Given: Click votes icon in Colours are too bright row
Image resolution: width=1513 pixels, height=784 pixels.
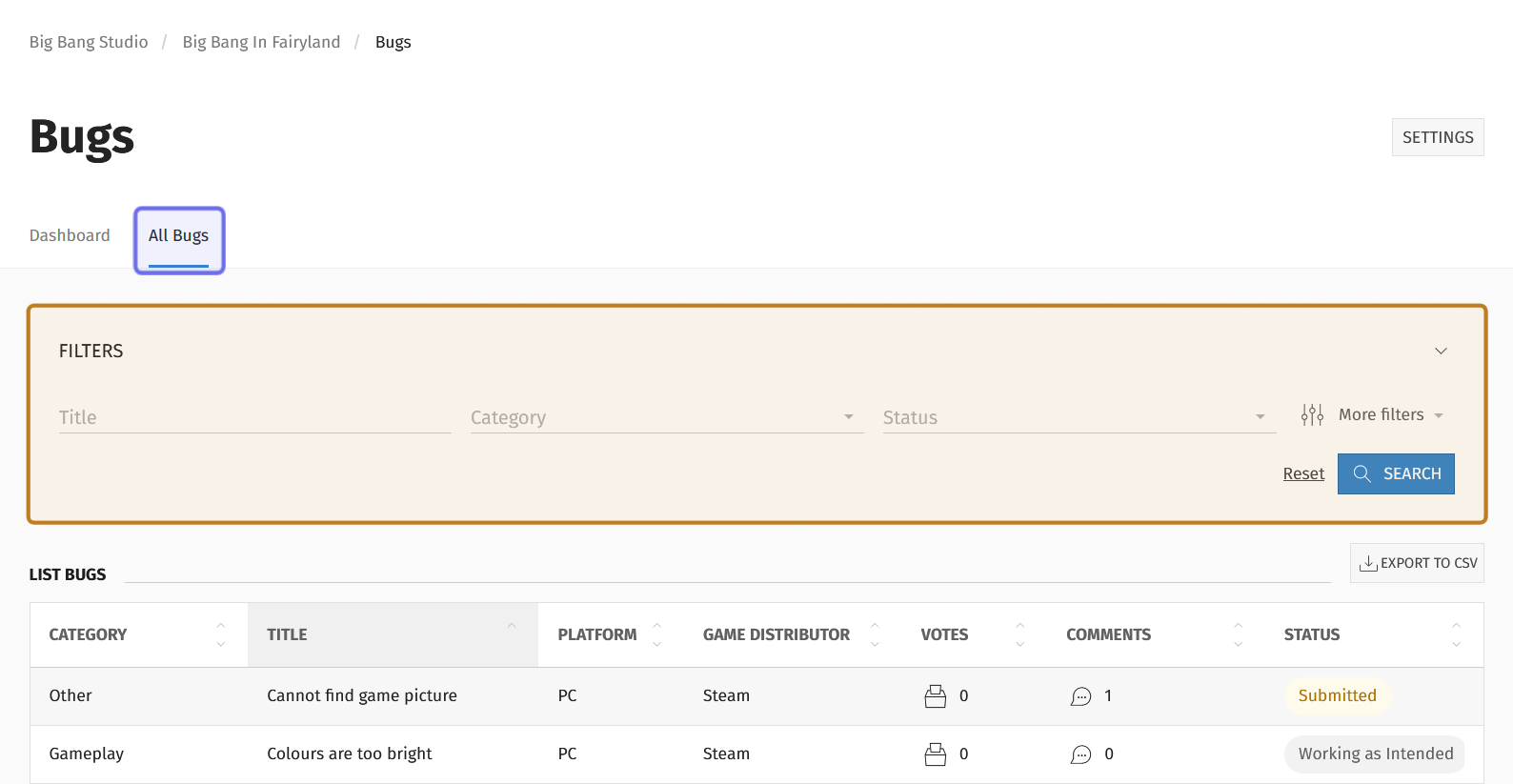Looking at the screenshot, I should point(936,754).
